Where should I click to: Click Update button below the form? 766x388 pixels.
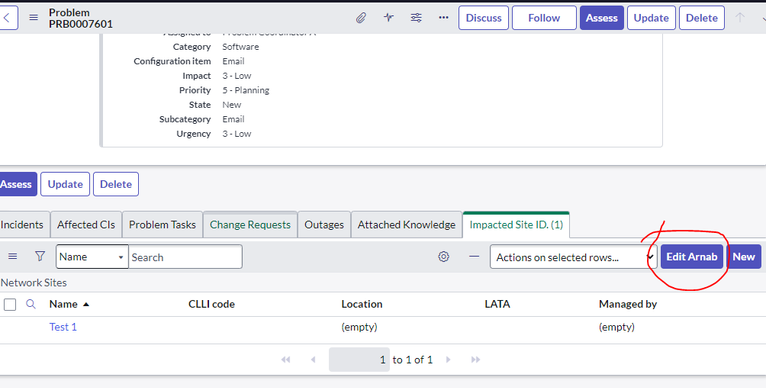click(x=65, y=184)
